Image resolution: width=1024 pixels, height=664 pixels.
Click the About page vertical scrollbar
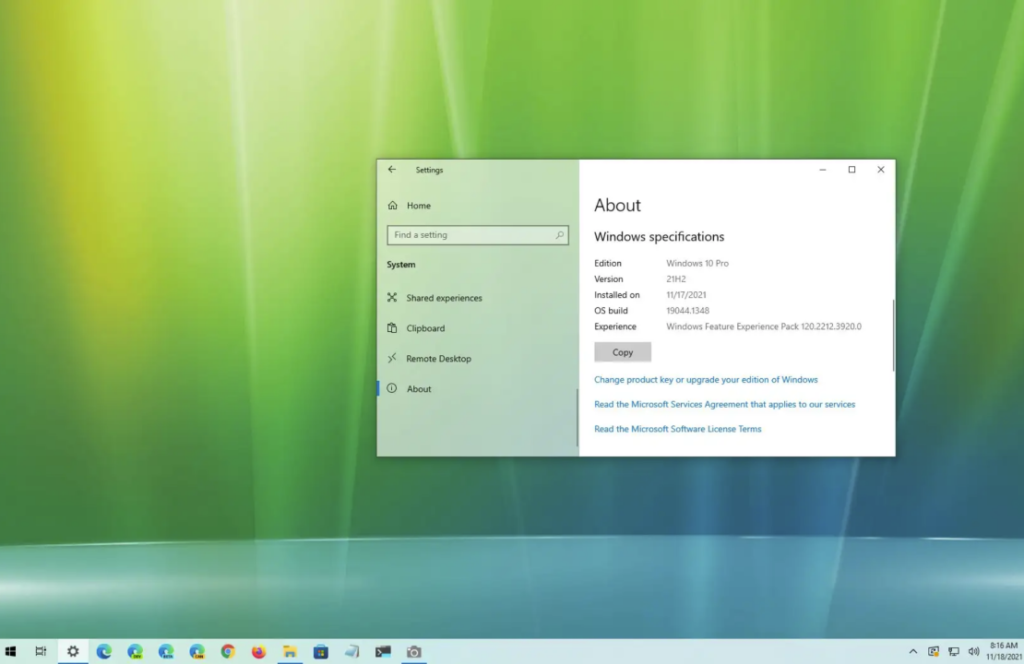click(x=893, y=335)
